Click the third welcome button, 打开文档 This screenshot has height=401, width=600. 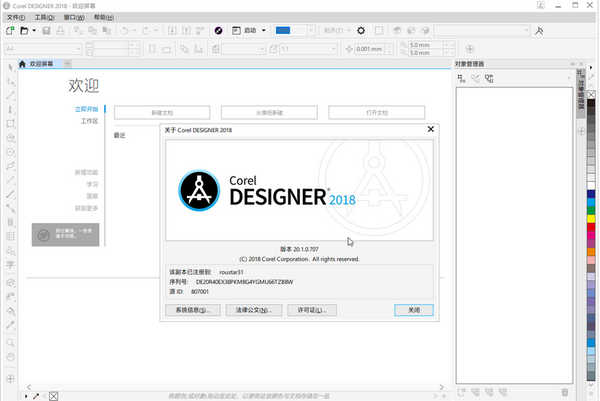(377, 112)
